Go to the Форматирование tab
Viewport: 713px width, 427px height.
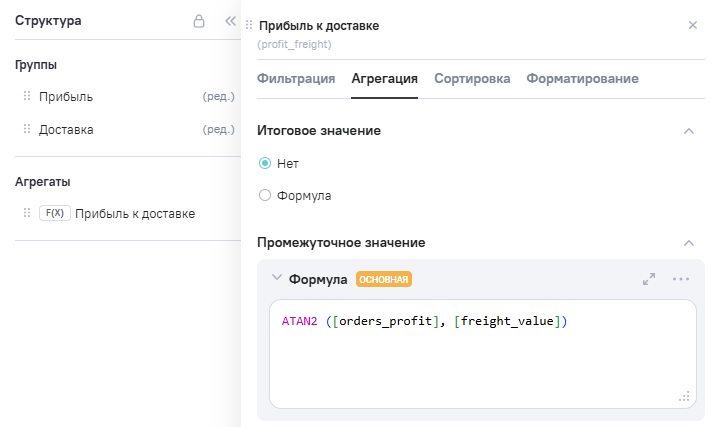point(582,79)
